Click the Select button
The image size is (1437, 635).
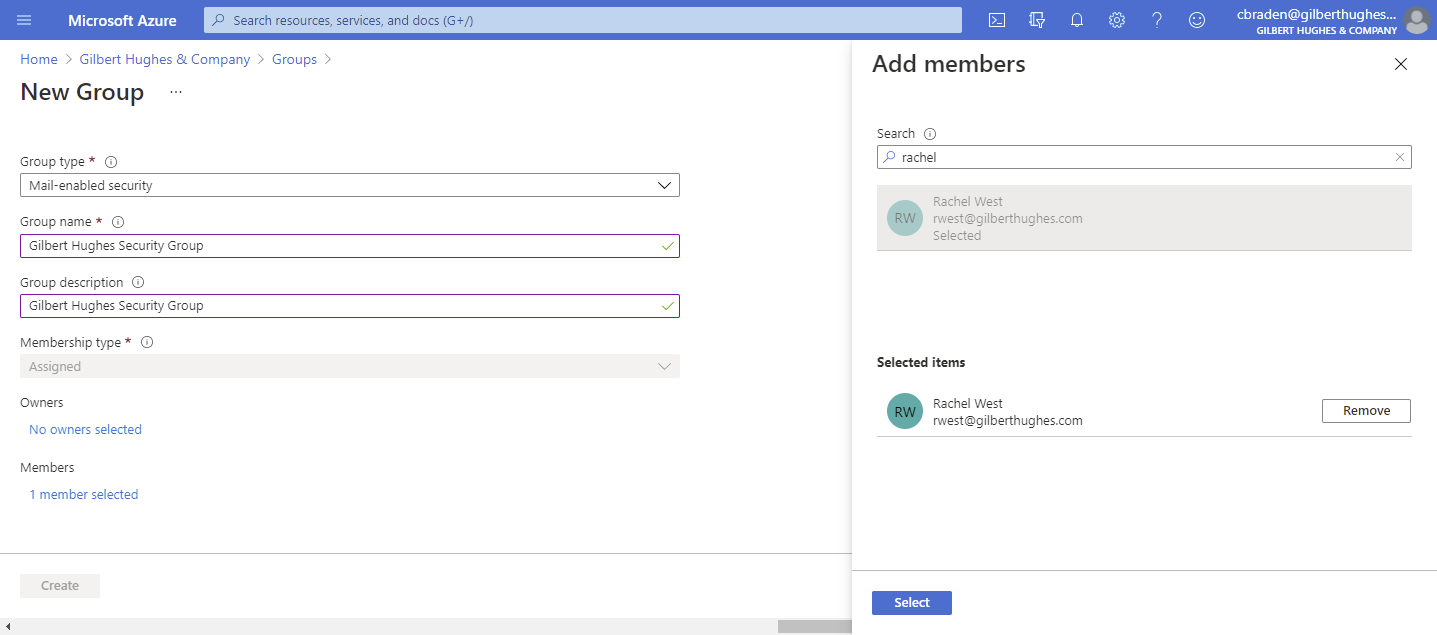pyautogui.click(x=912, y=603)
